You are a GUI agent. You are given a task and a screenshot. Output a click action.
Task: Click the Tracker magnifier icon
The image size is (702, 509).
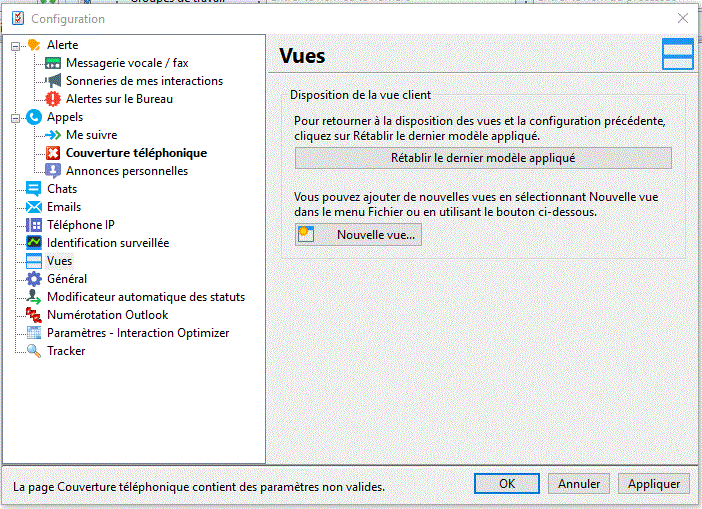(34, 351)
